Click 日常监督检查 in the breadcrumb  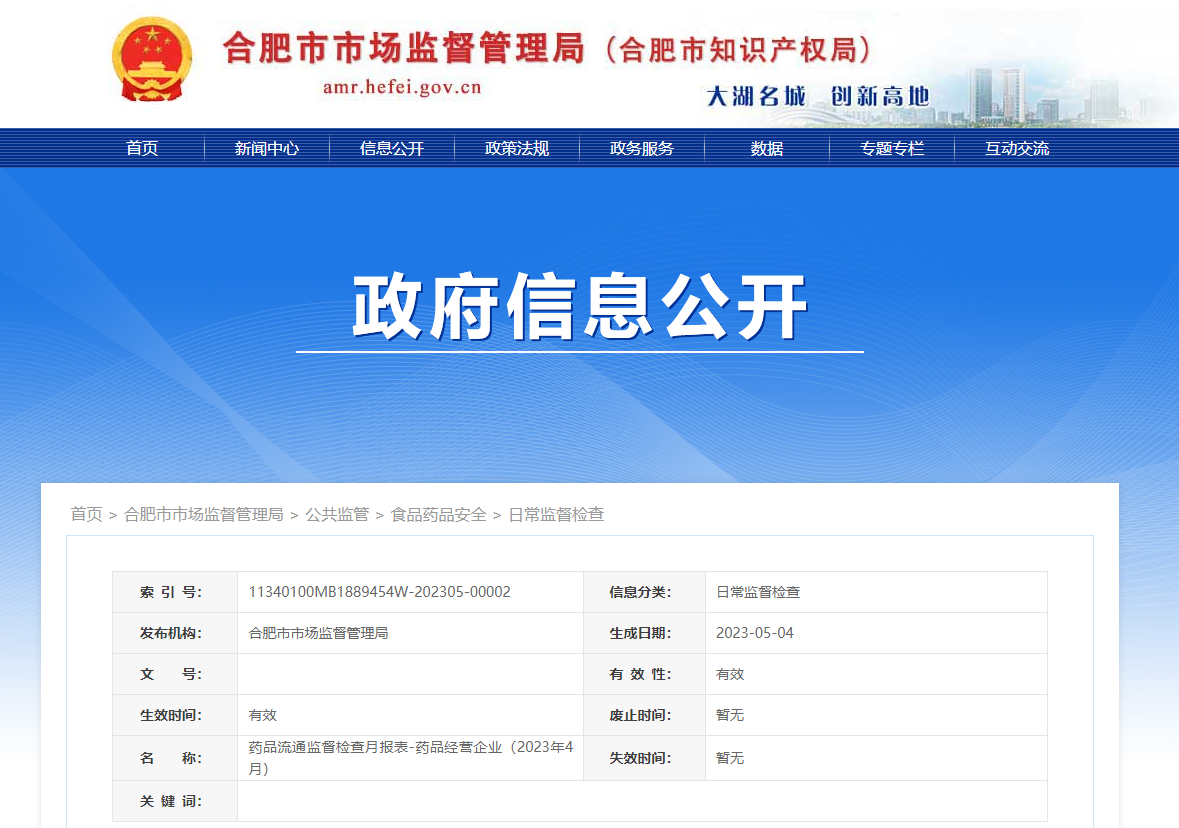pos(557,514)
